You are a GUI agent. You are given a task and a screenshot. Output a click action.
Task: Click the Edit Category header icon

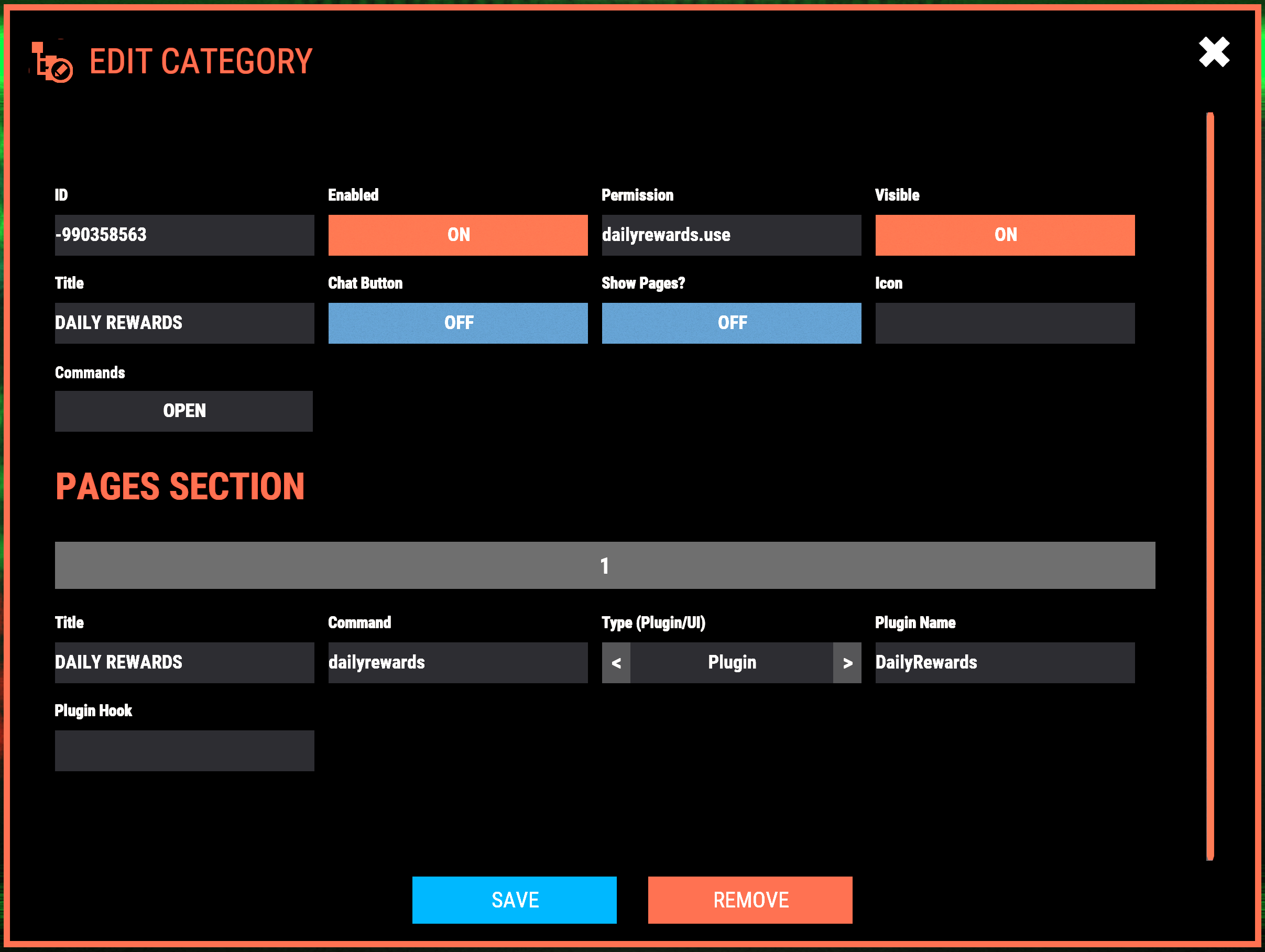tap(51, 62)
